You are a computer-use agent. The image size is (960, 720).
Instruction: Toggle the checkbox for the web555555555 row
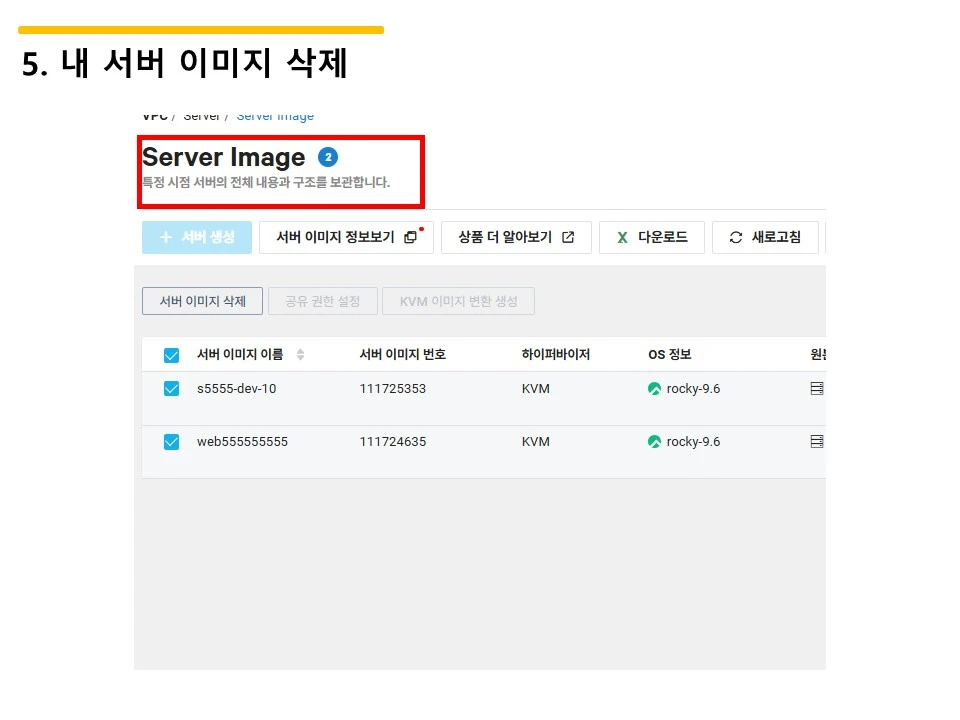pos(171,442)
